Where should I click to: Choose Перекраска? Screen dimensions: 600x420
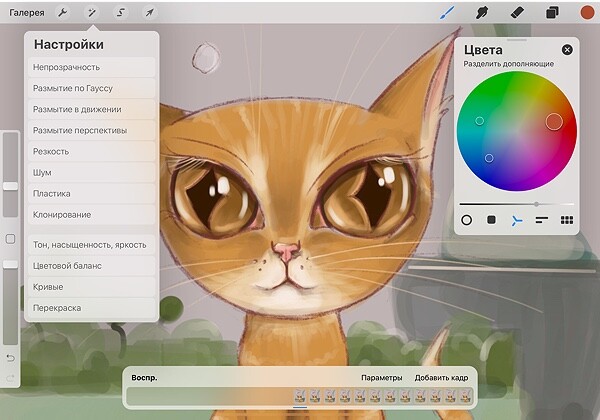(x=91, y=308)
